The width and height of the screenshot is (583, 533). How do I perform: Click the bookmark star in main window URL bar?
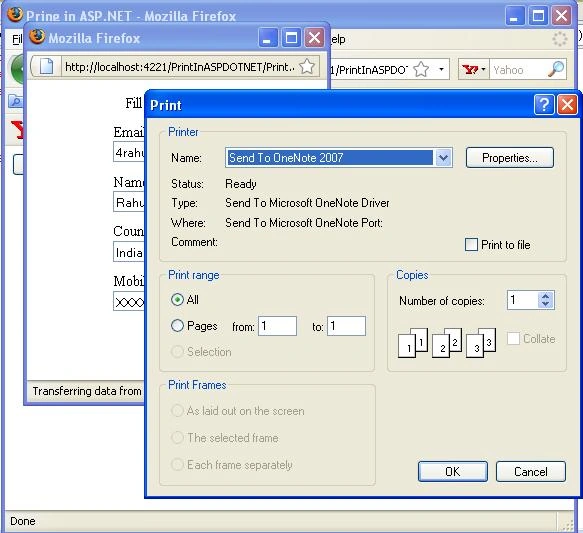coord(421,69)
